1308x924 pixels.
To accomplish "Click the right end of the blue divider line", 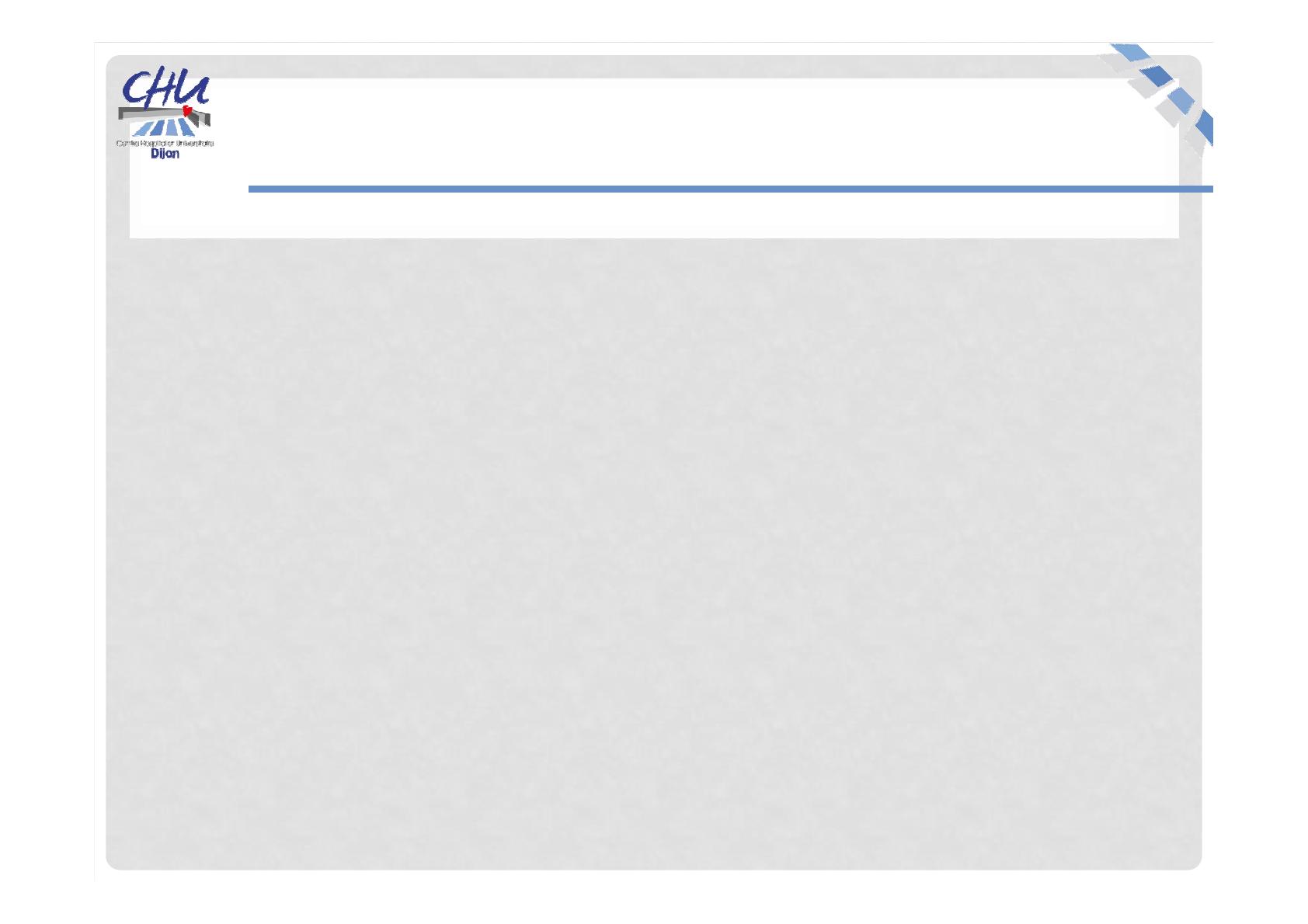I will (1204, 189).
